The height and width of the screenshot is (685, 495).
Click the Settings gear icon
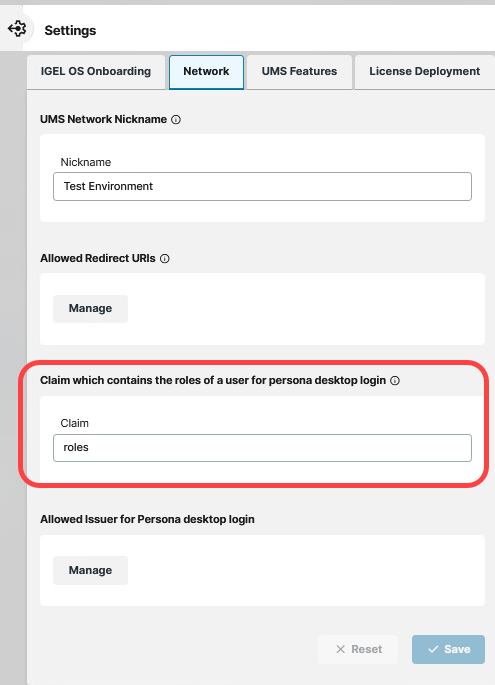click(17, 29)
